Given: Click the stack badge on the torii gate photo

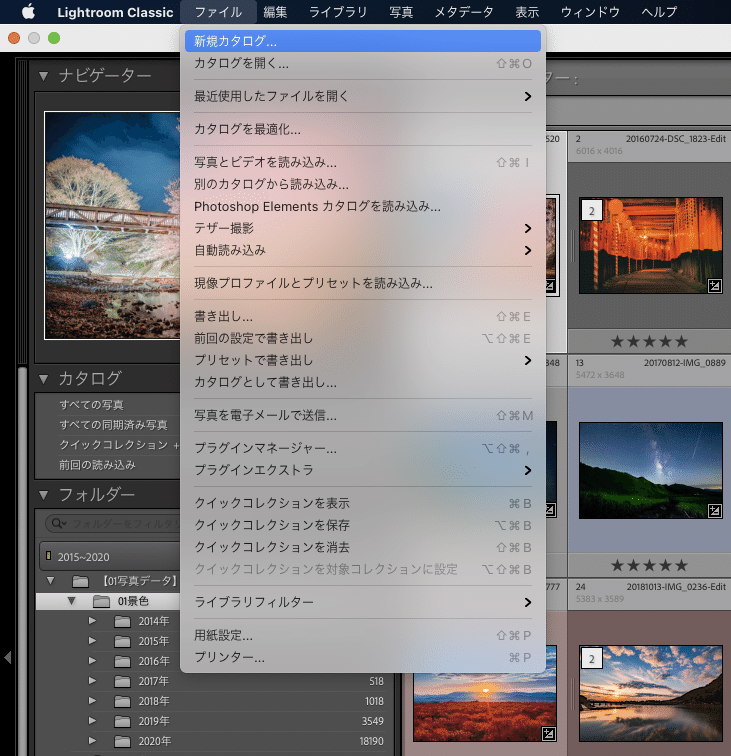Looking at the screenshot, I should point(590,211).
